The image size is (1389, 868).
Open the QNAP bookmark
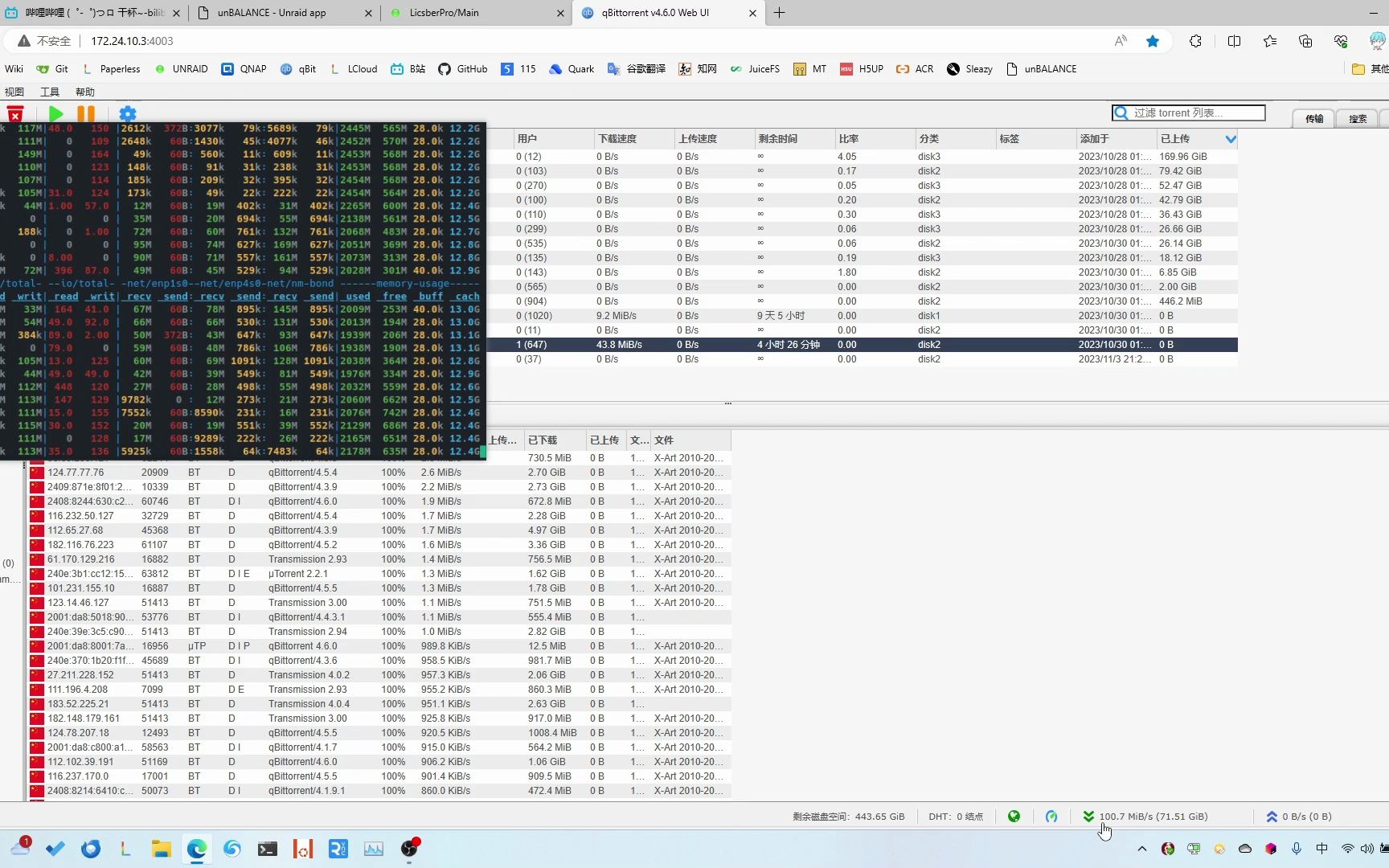click(244, 69)
